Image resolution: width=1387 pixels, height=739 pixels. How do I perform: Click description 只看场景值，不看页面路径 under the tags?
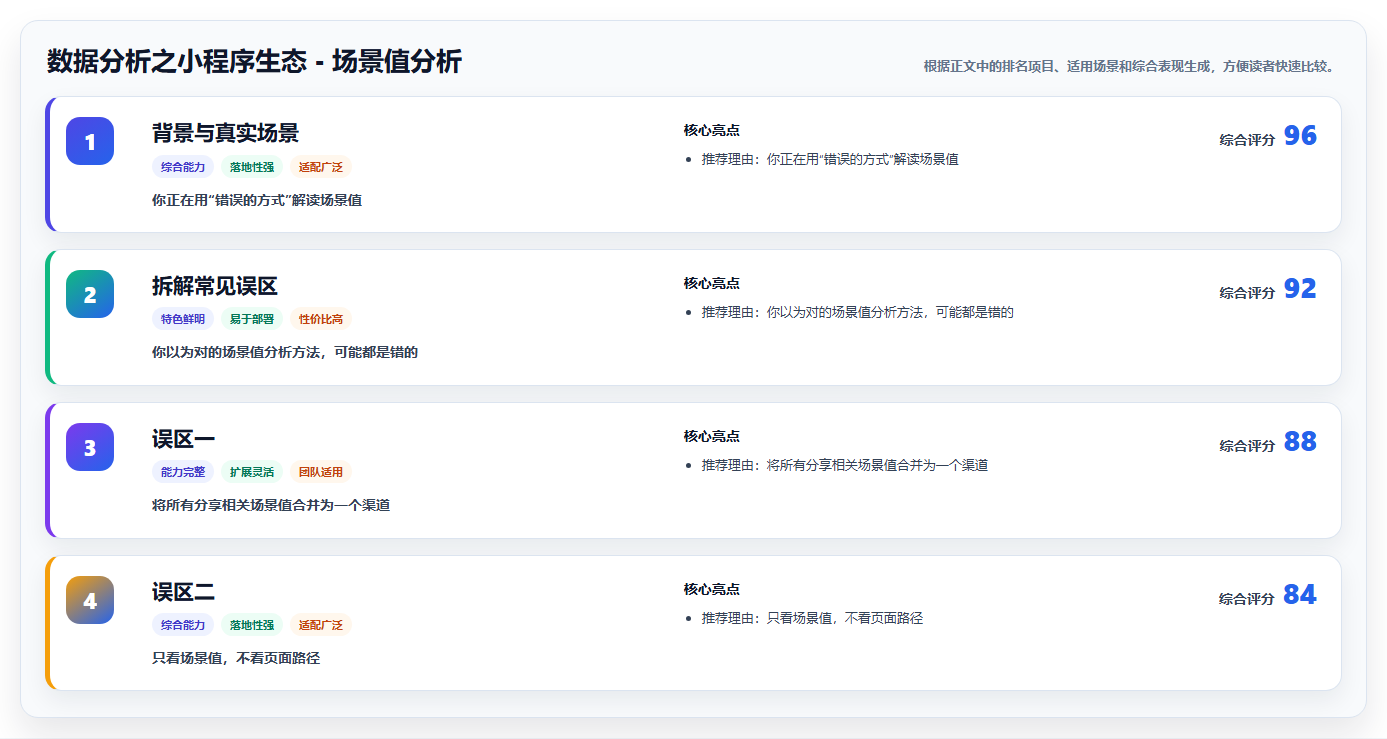236,659
